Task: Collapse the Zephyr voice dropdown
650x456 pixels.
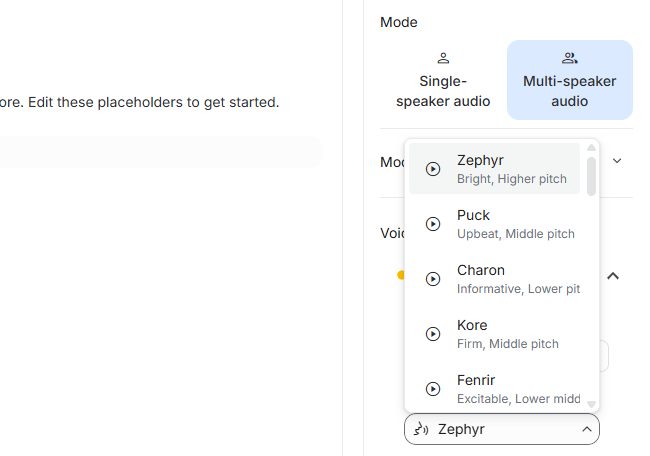Action: tap(586, 429)
